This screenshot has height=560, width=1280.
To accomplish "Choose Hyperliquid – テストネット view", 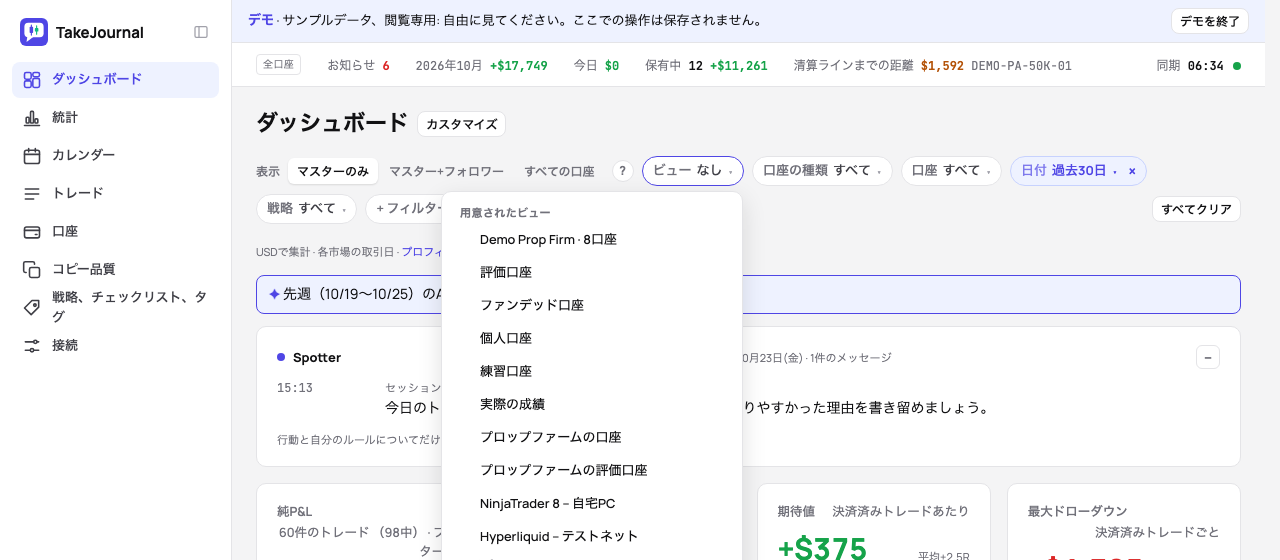I will (592, 537).
